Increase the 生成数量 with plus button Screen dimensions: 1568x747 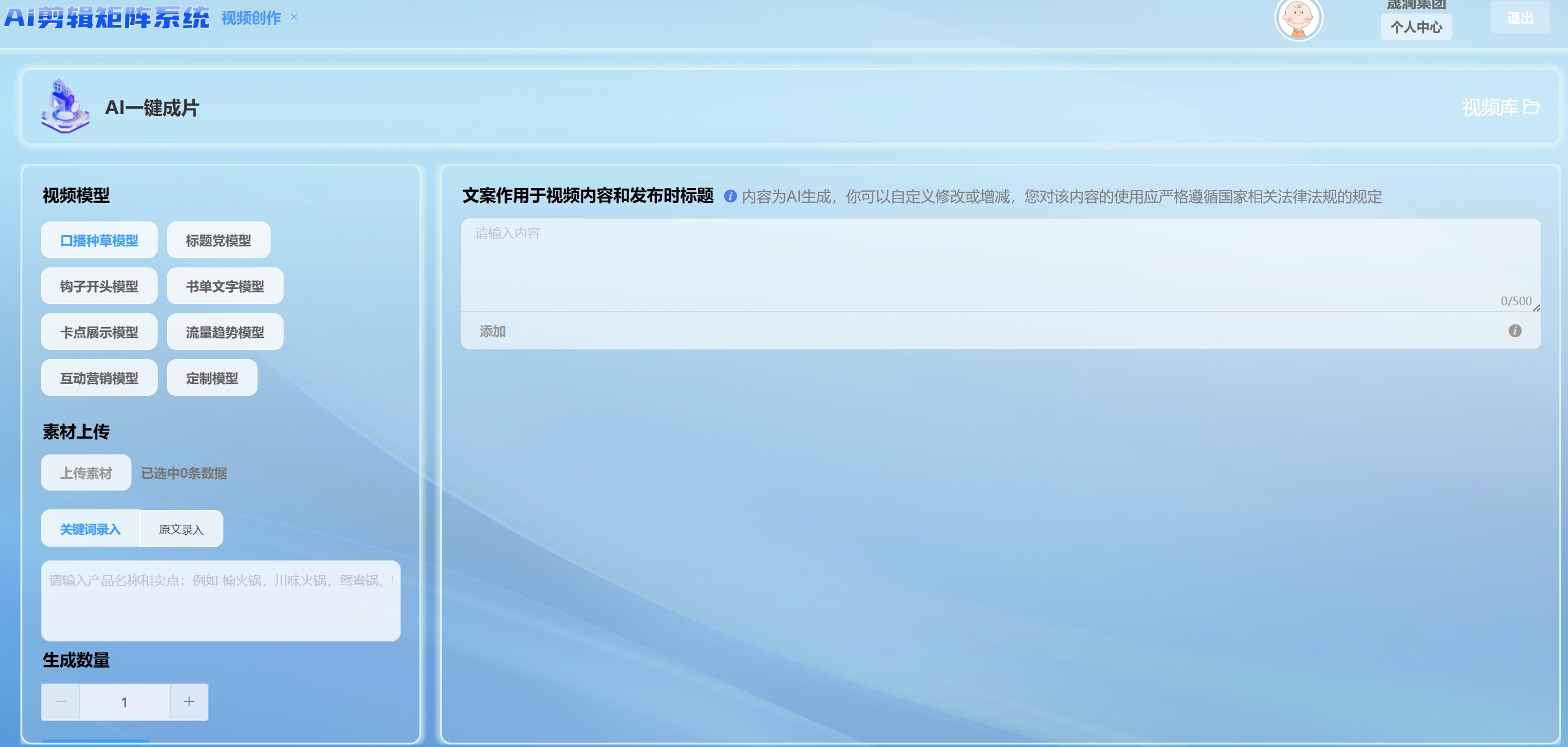tap(189, 702)
